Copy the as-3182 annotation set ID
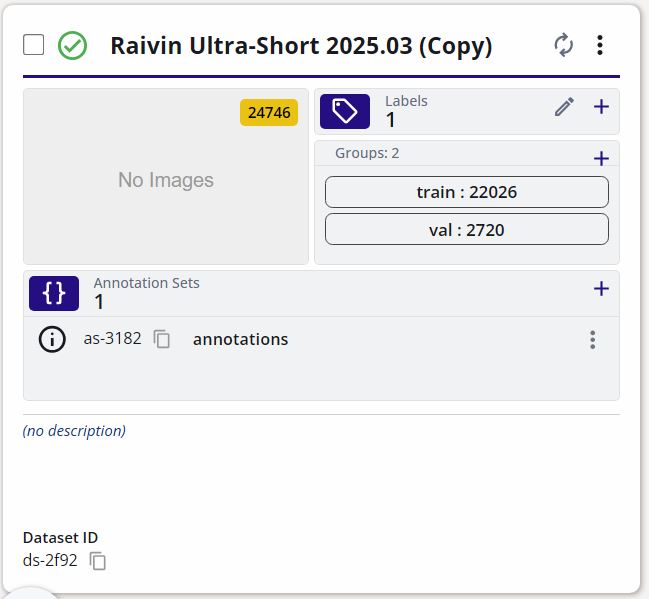Screen dimensions: 649x599 pos(162,340)
